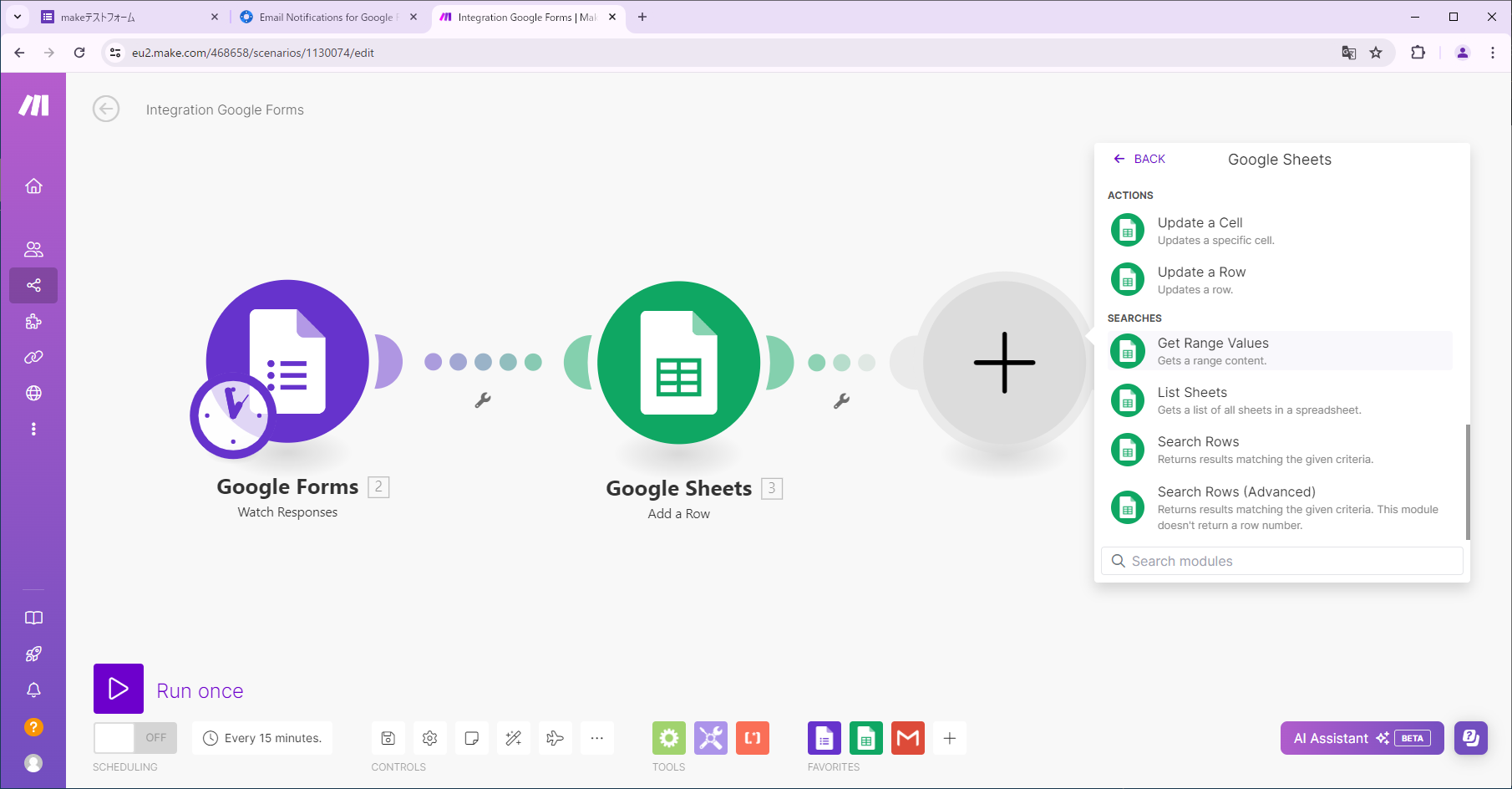
Task: Open the Chrome profile icon
Action: 1463,53
